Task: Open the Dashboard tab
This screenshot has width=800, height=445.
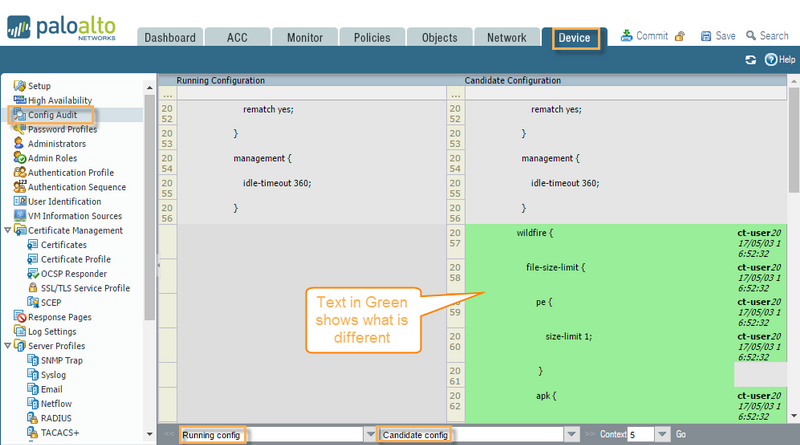Action: pyautogui.click(x=170, y=37)
